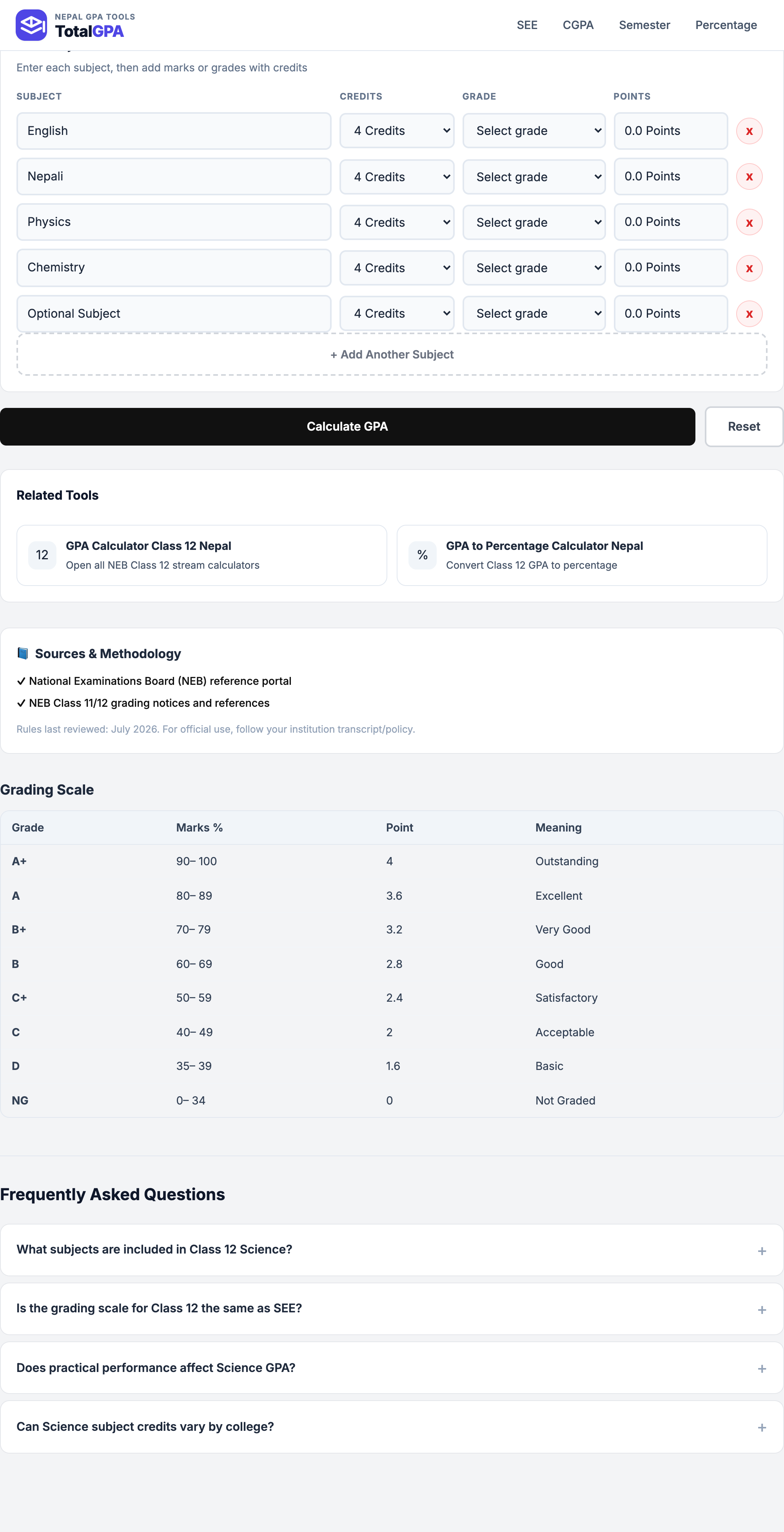Click the Reset button
Screen dimensions: 784x1532
(744, 426)
